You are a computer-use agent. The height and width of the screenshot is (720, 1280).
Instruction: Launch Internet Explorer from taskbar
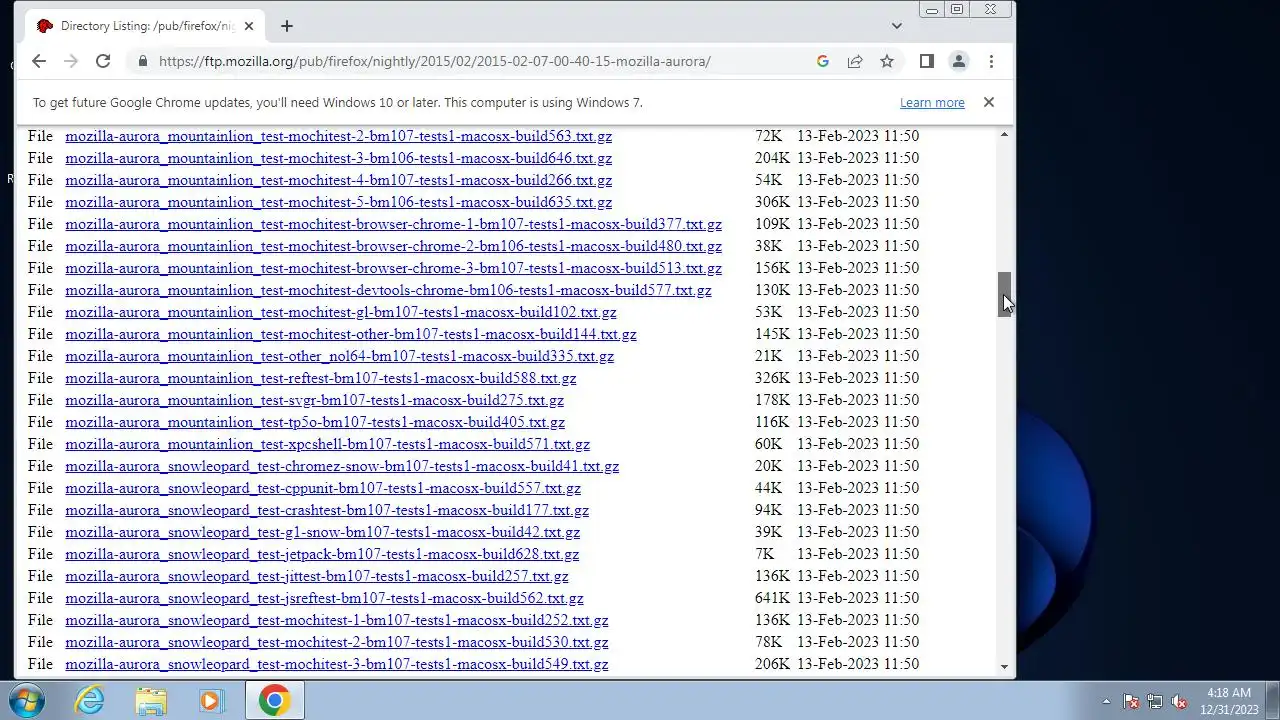click(x=90, y=700)
